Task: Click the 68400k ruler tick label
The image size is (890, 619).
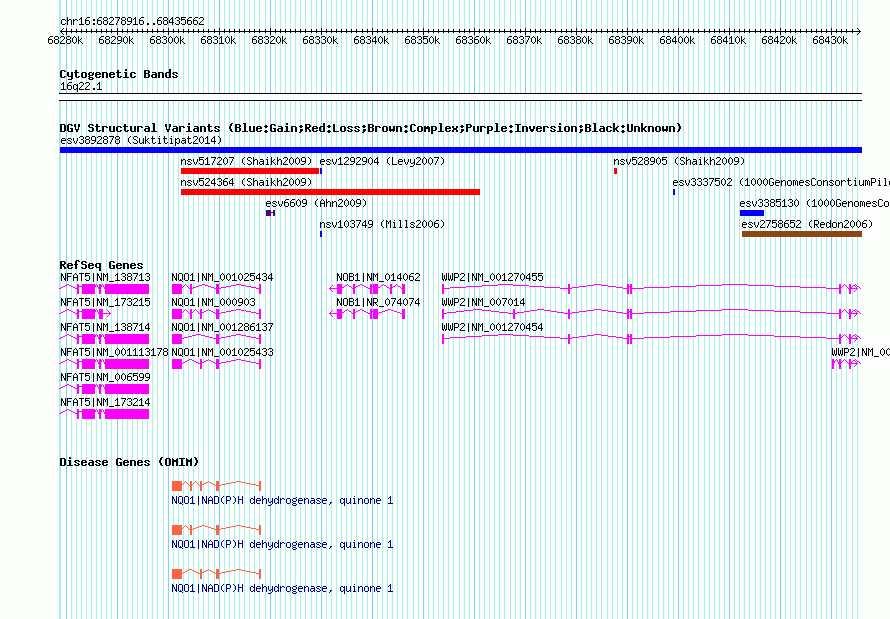Action: tap(677, 41)
